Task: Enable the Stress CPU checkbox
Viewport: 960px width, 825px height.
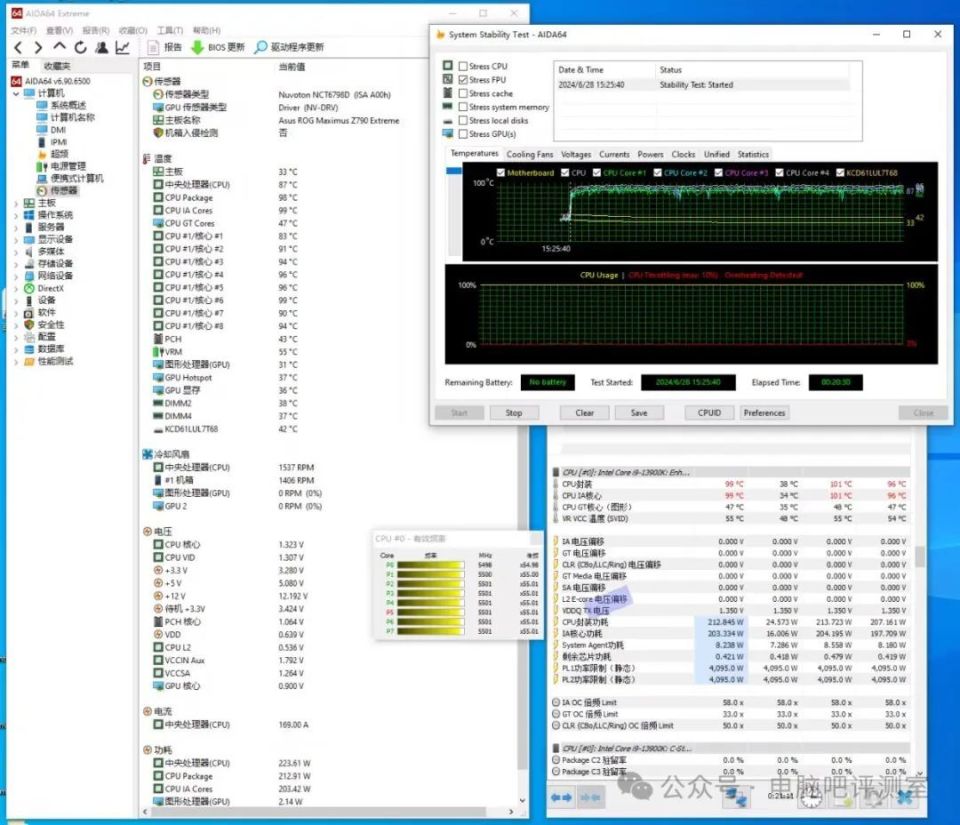Action: (463, 66)
